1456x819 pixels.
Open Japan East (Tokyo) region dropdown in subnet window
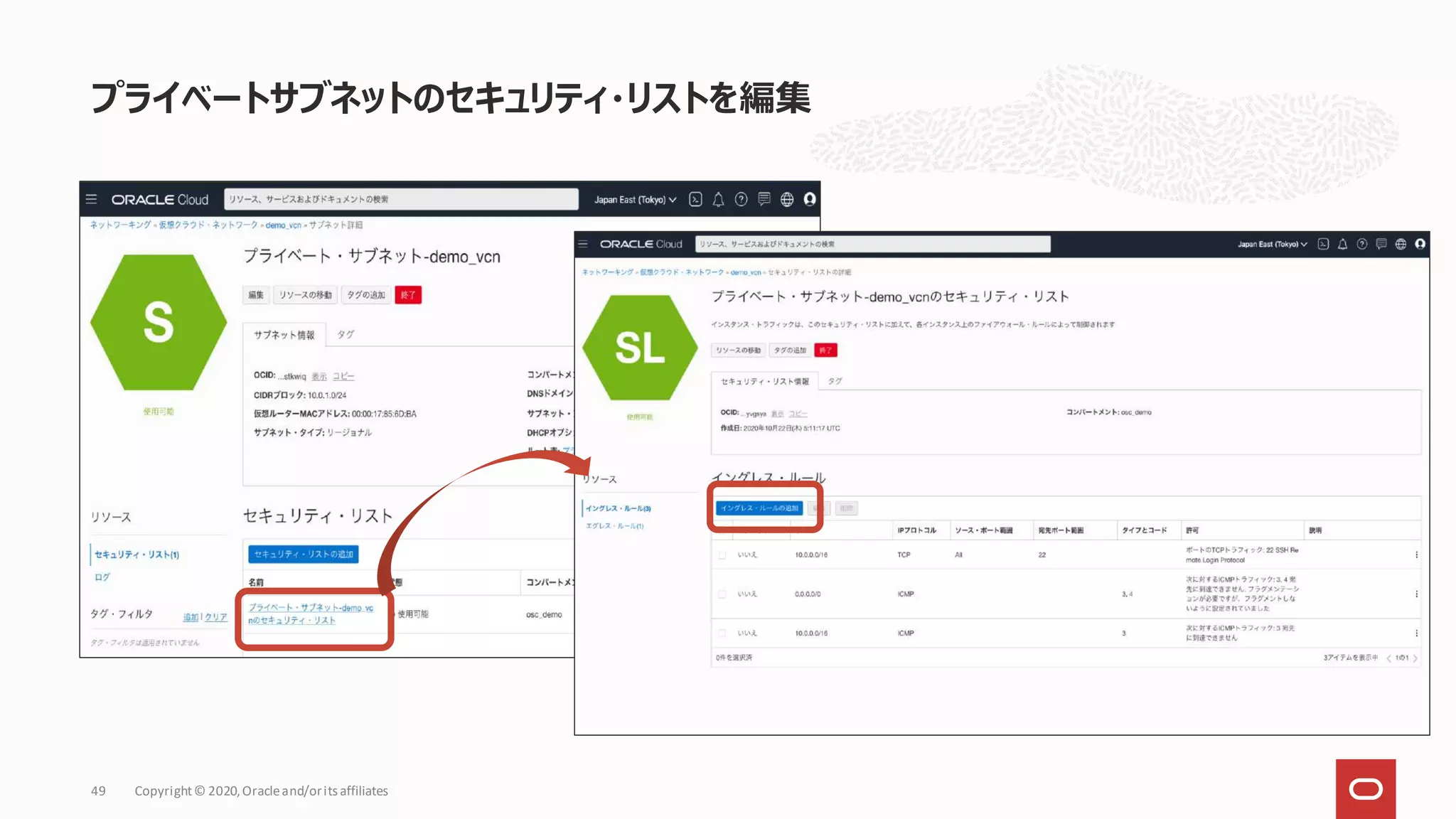point(635,200)
